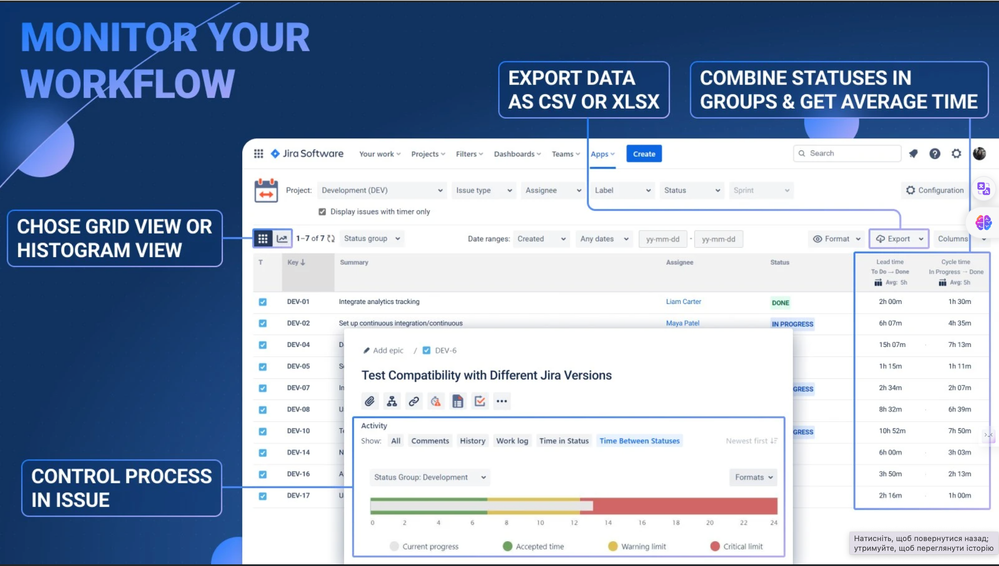Open the user profile avatar
The image size is (999, 566).
(979, 154)
